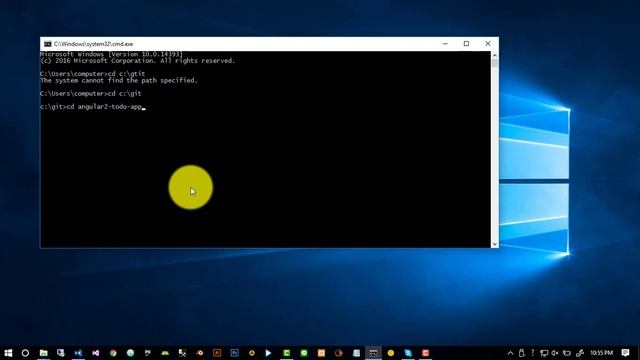Click the cmd.exe title bar system icon
Screen dimensions: 640x360
tap(47, 44)
